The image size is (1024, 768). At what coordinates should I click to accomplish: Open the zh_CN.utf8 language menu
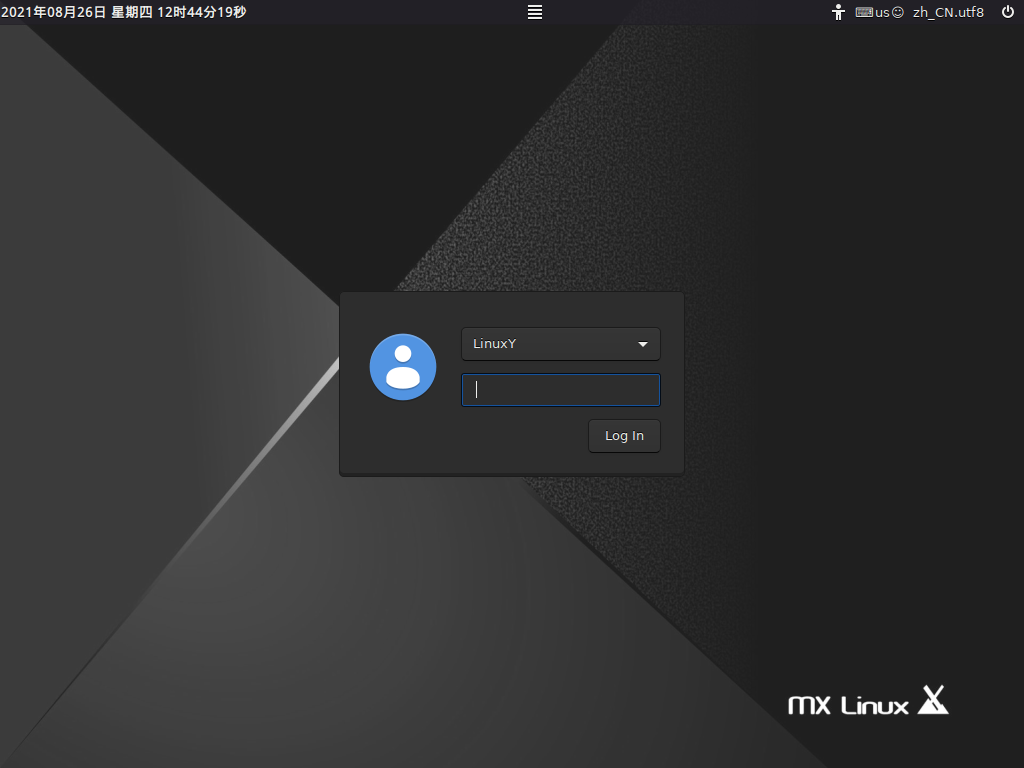(x=948, y=12)
